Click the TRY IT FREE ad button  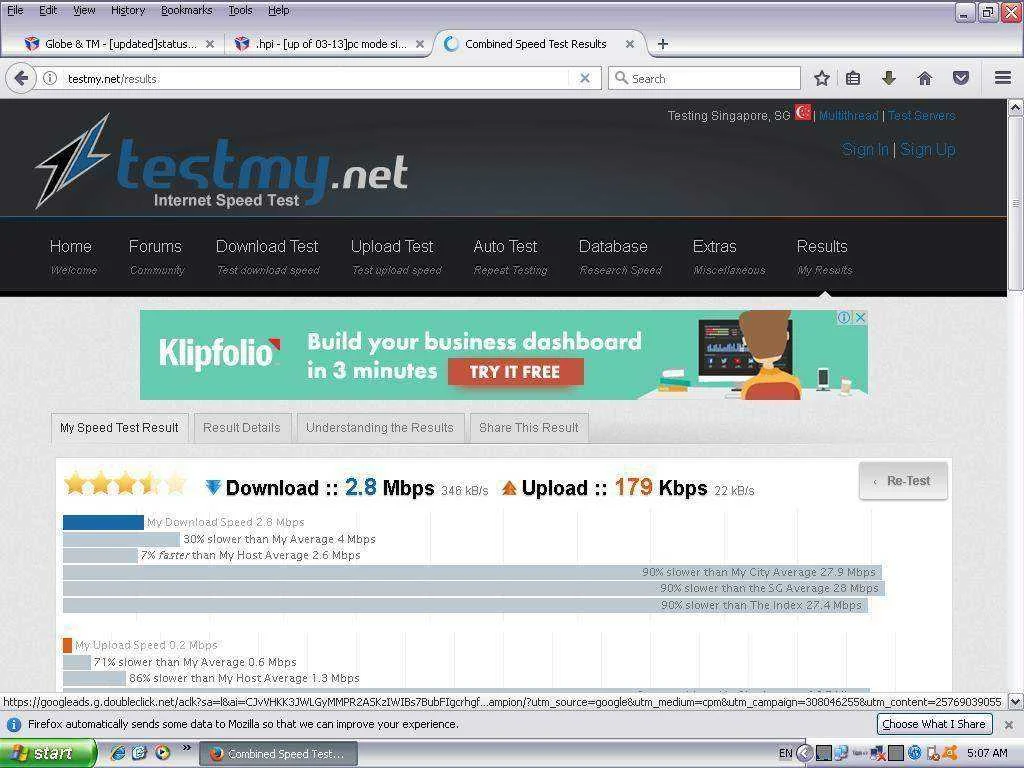point(515,372)
